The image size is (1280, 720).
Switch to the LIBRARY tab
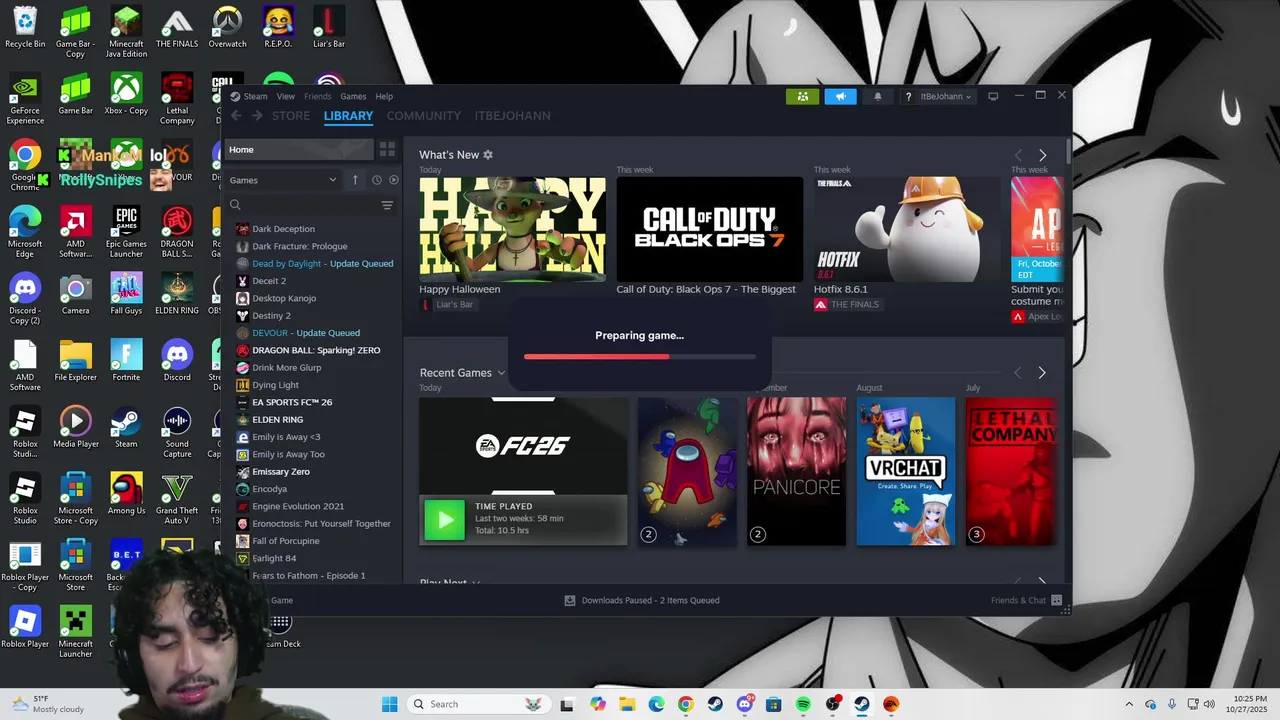[x=348, y=116]
